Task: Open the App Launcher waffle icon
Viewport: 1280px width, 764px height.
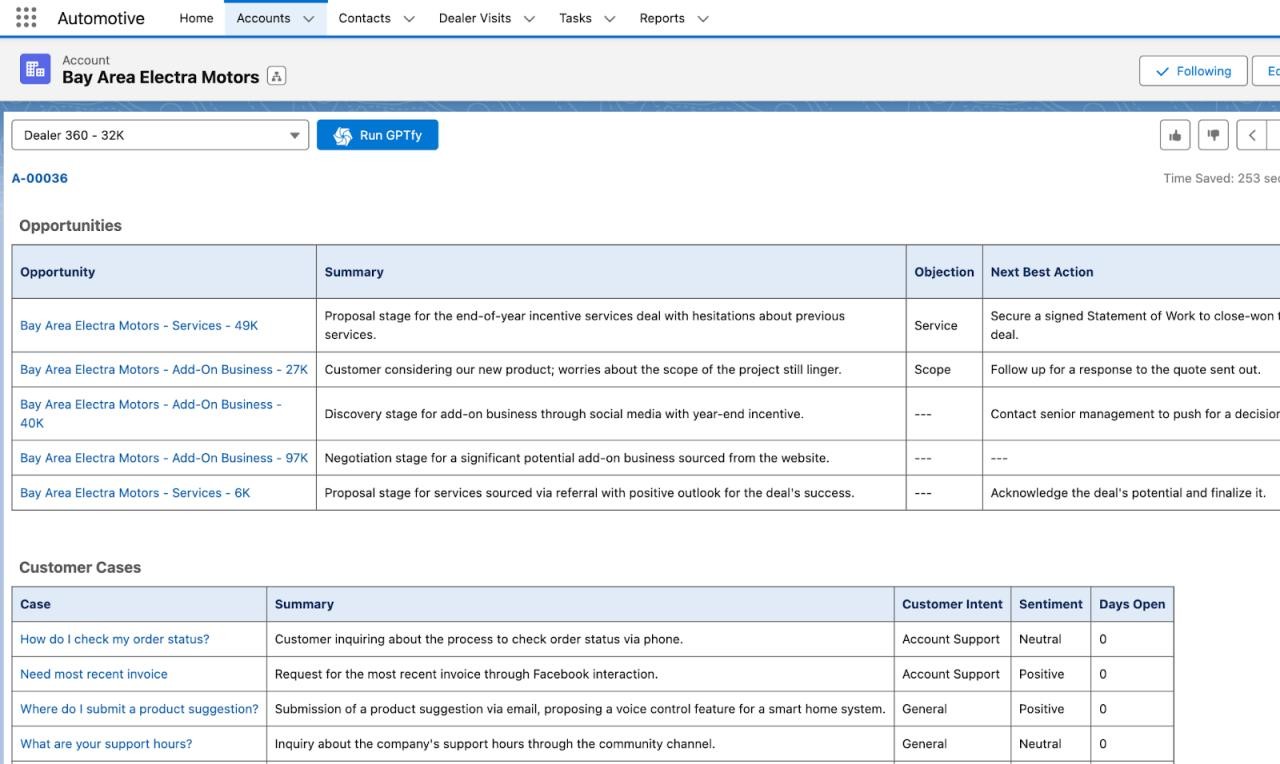Action: pyautogui.click(x=25, y=16)
